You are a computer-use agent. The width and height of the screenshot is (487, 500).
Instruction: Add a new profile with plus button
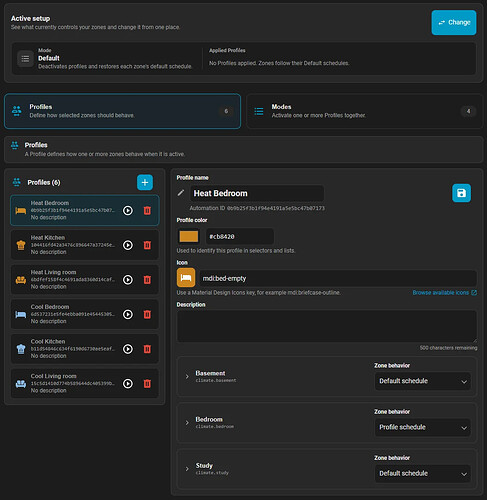pyautogui.click(x=145, y=182)
